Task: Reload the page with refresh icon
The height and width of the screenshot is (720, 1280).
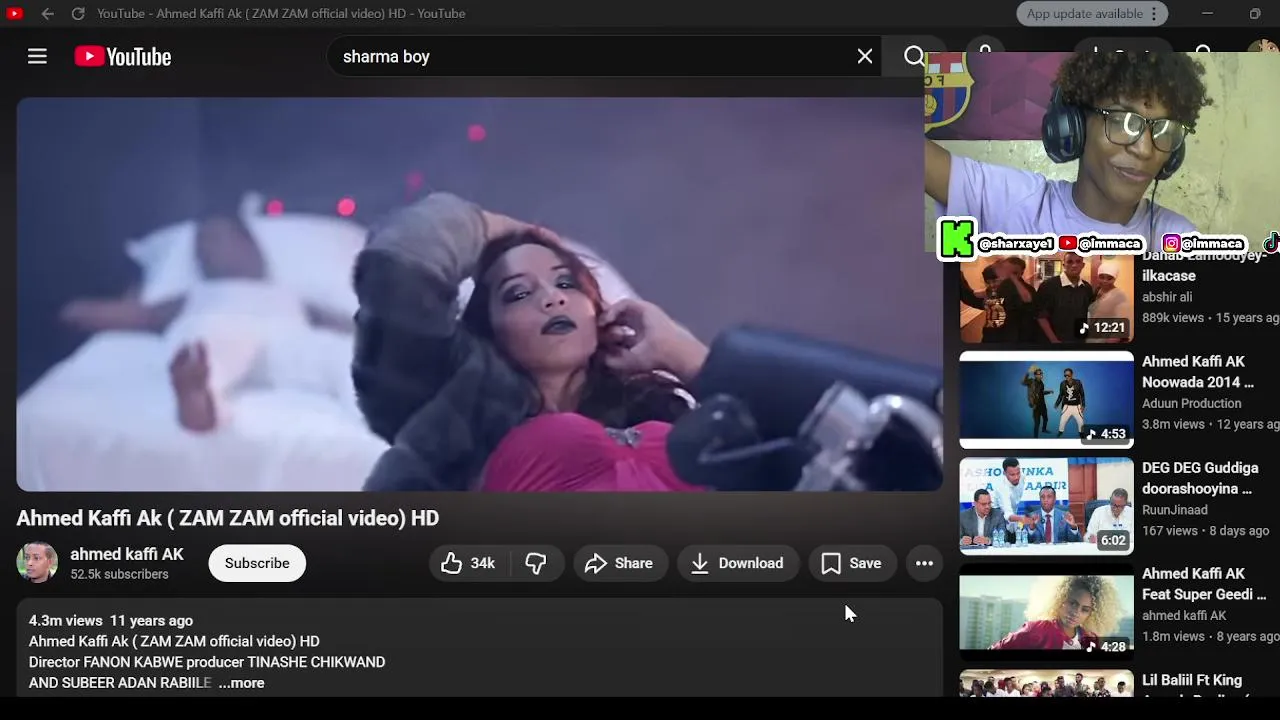Action: pyautogui.click(x=78, y=14)
